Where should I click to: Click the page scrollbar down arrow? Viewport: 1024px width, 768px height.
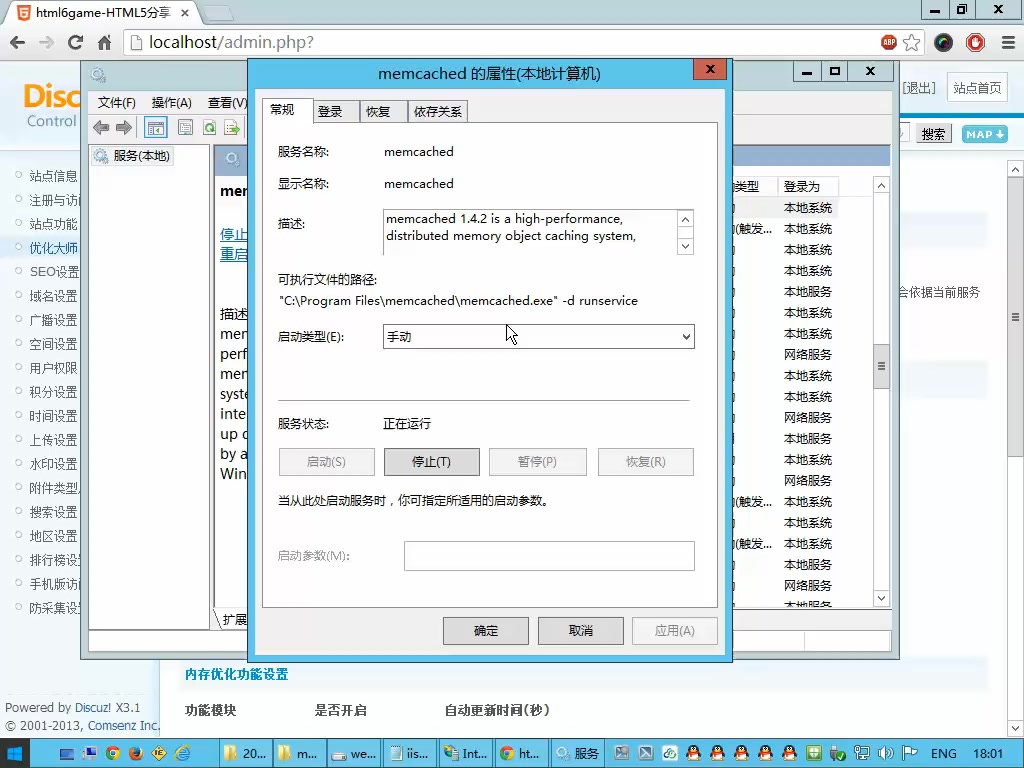(x=1015, y=728)
